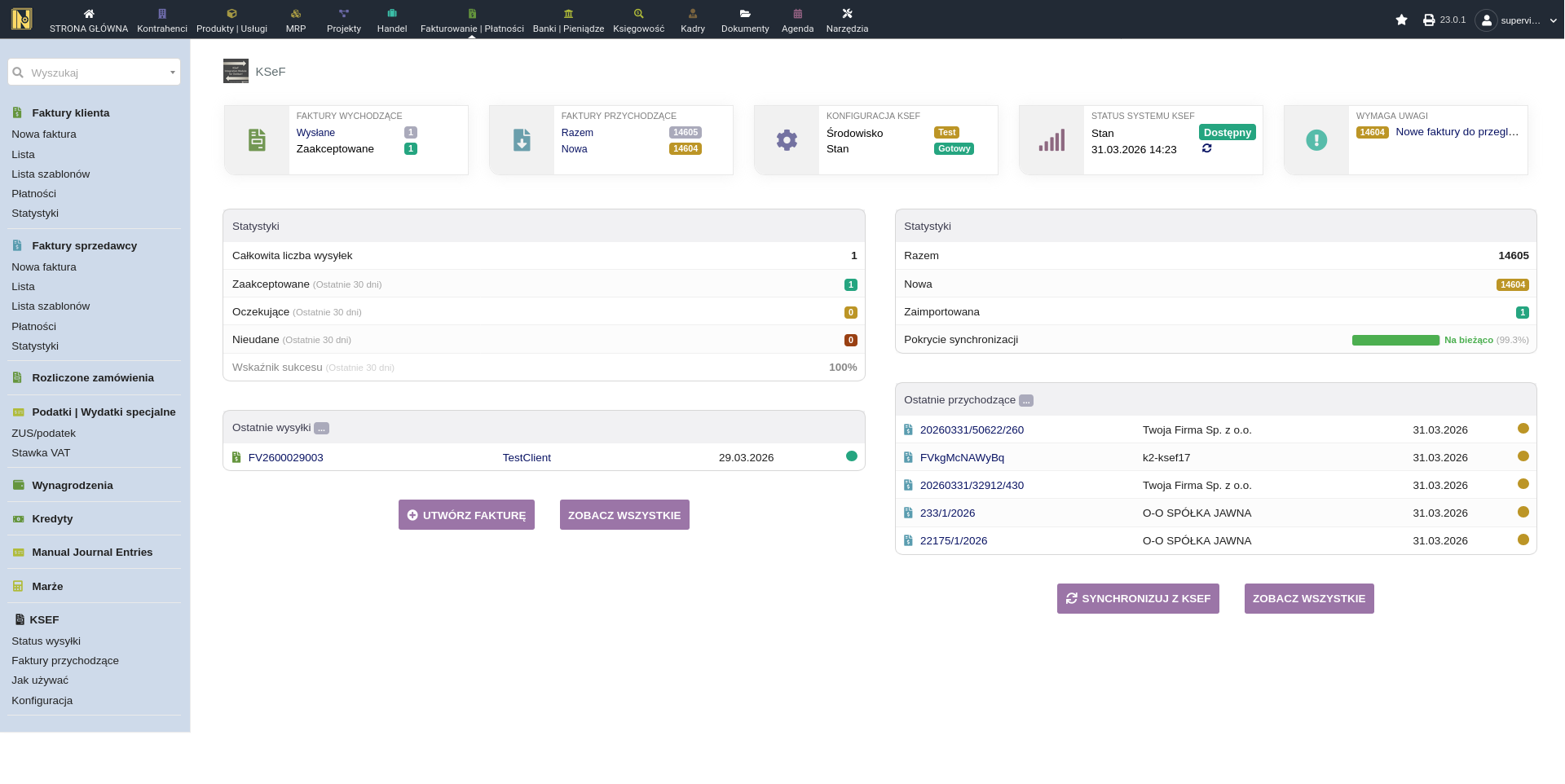Open invoice FV2600029003 link
1565x784 pixels.
[285, 458]
